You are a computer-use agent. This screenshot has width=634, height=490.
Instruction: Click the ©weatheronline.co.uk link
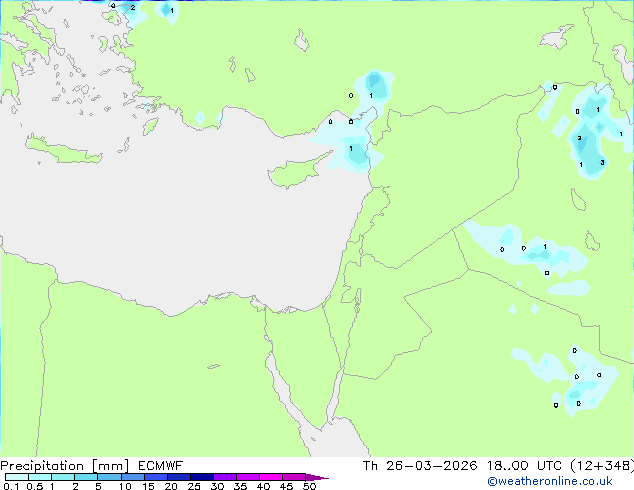550,481
